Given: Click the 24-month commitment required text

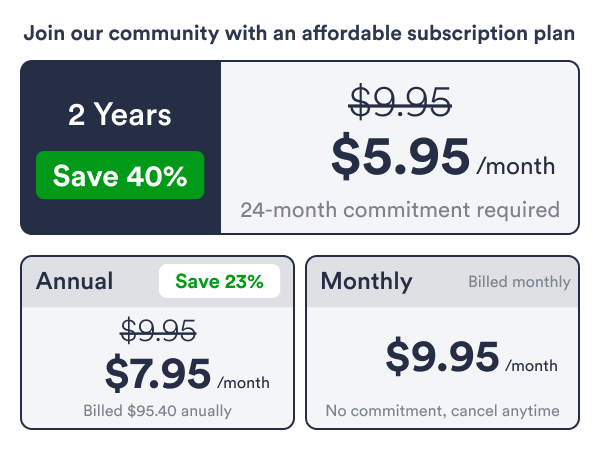Looking at the screenshot, I should click(400, 210).
